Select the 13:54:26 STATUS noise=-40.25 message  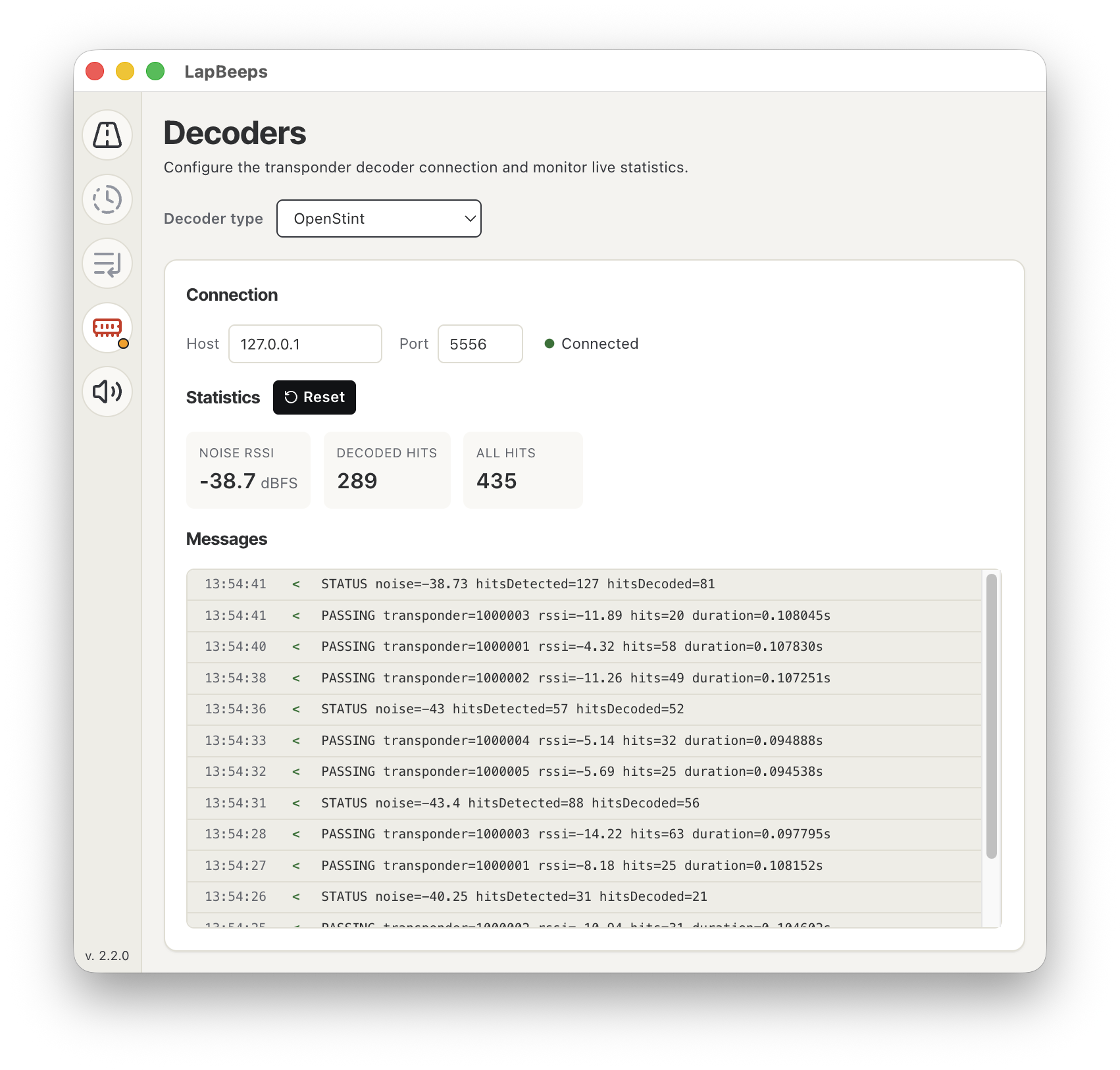[x=584, y=897]
